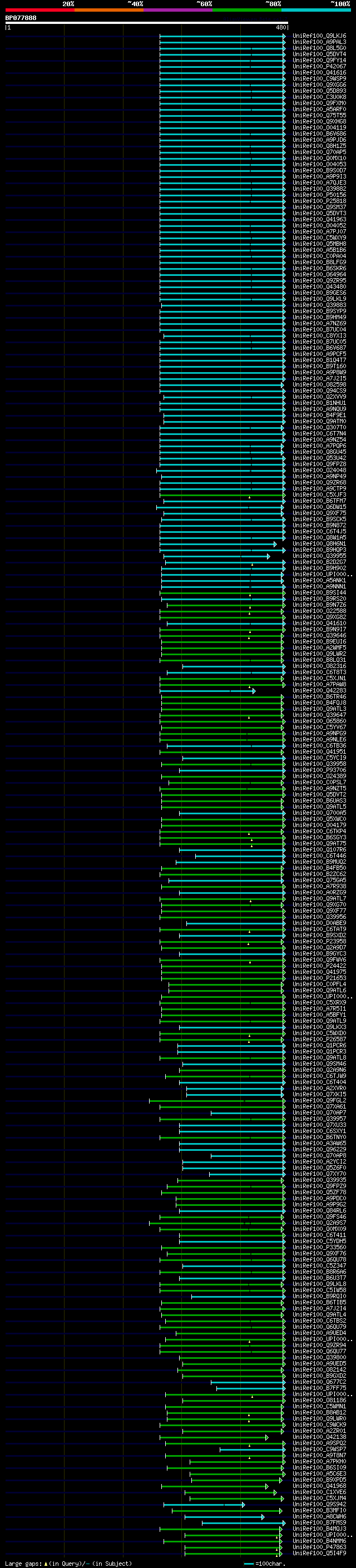Viewport: 356px width, 1568px height.
Task: Select label UniRef100_Q9SM37
Action: [319, 207]
